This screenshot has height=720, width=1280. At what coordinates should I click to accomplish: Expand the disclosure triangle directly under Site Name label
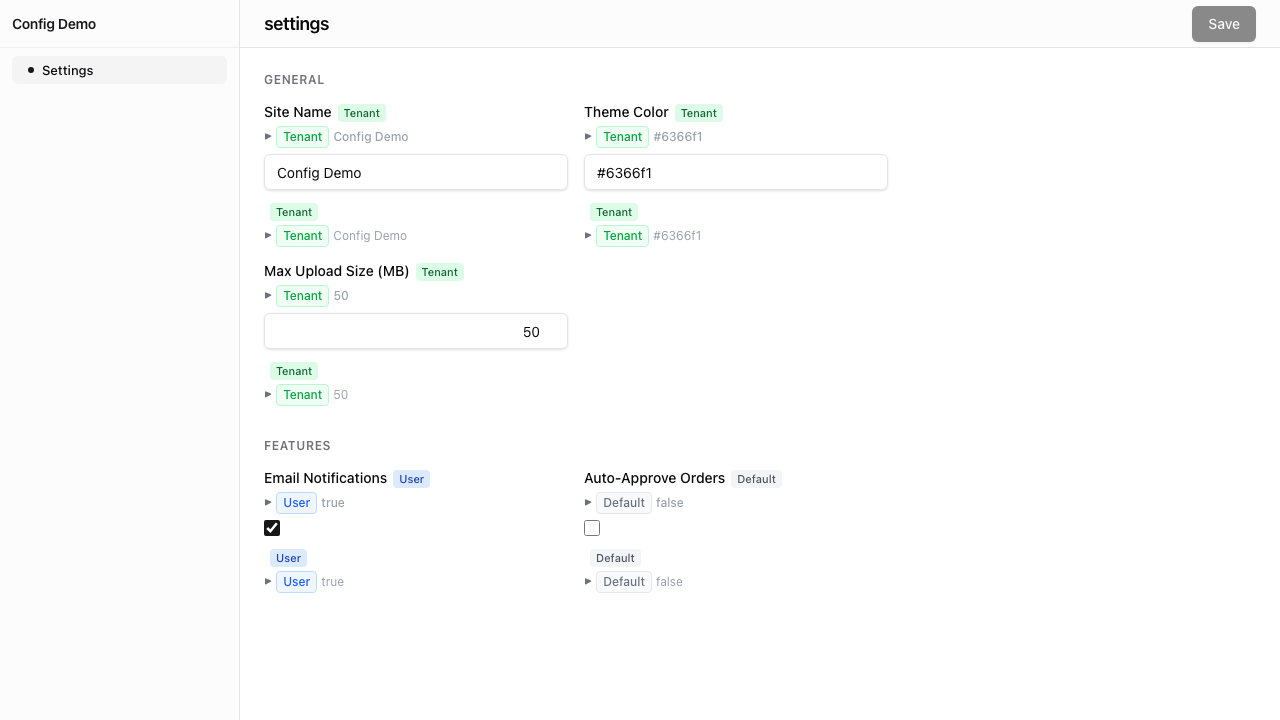click(x=268, y=136)
